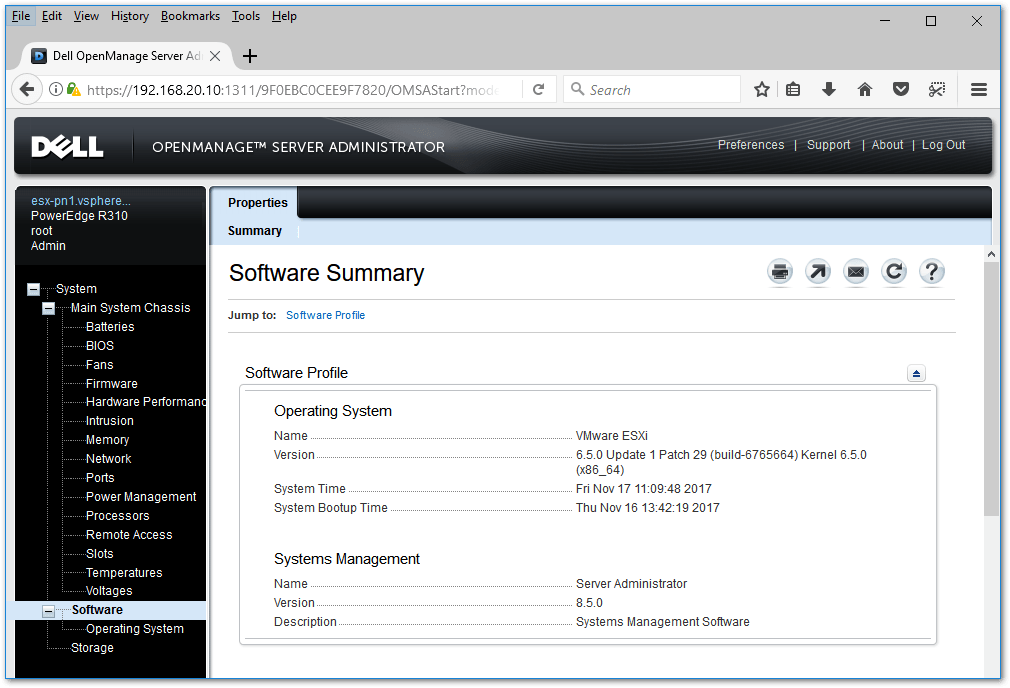Collapse the Main System Chassis node
The image size is (1010, 688).
coord(48,309)
